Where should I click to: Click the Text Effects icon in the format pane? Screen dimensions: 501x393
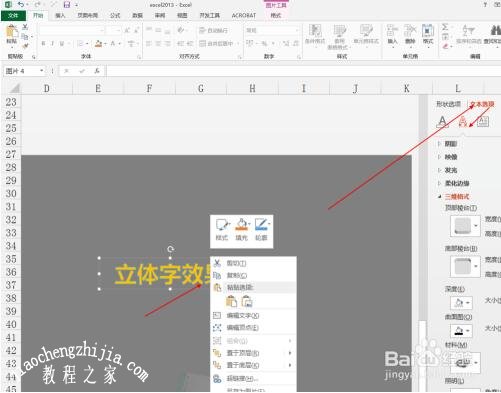tap(463, 121)
